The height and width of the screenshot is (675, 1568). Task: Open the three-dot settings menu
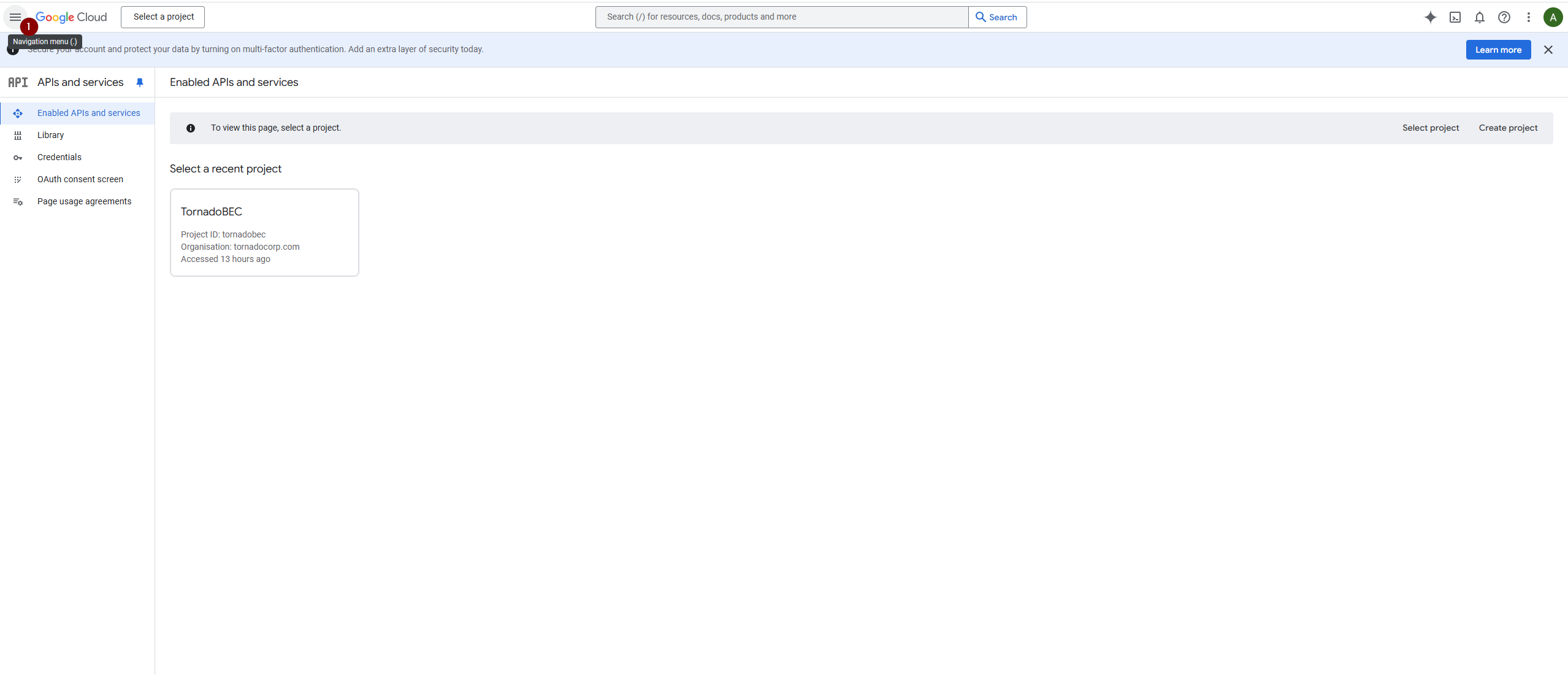pyautogui.click(x=1528, y=17)
